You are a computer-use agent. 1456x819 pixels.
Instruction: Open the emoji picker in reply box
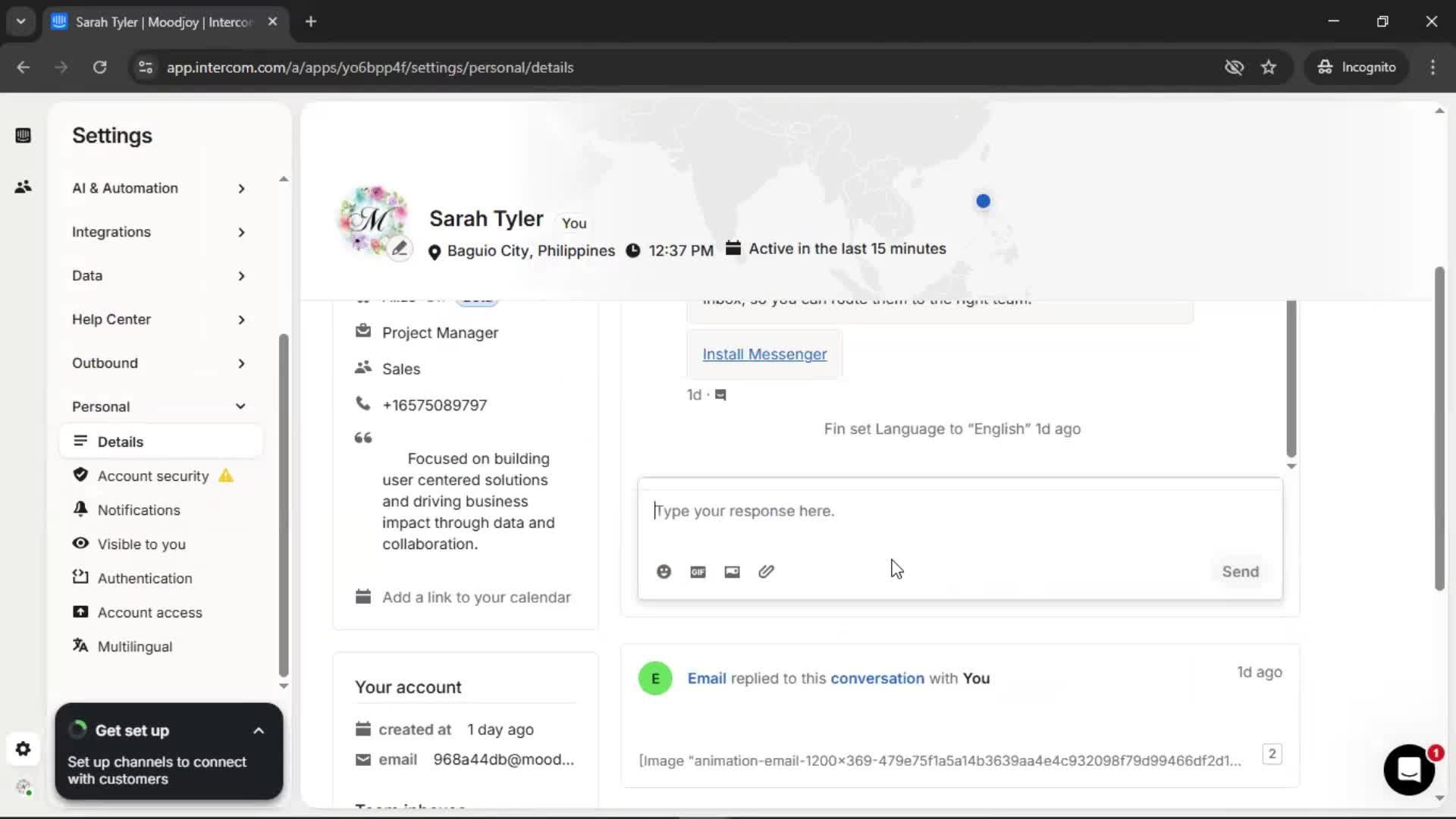tap(664, 572)
